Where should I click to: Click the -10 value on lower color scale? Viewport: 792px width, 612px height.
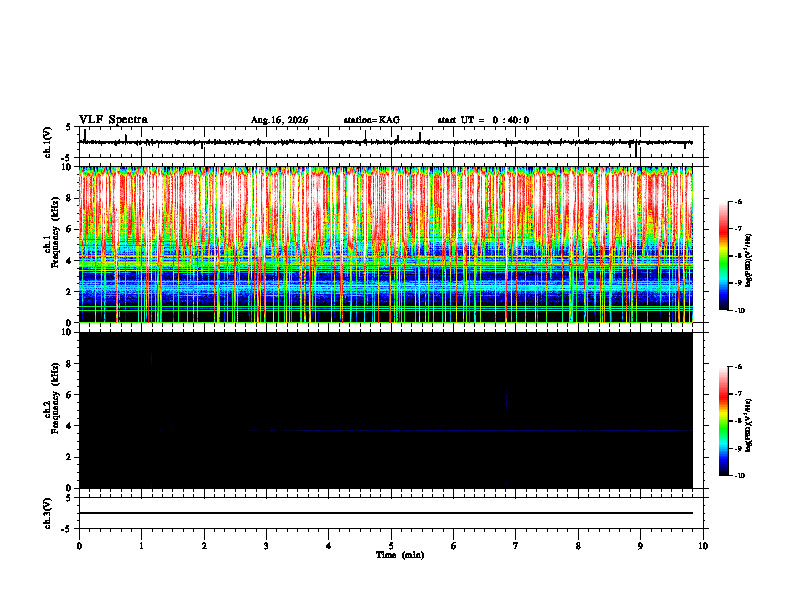(739, 476)
